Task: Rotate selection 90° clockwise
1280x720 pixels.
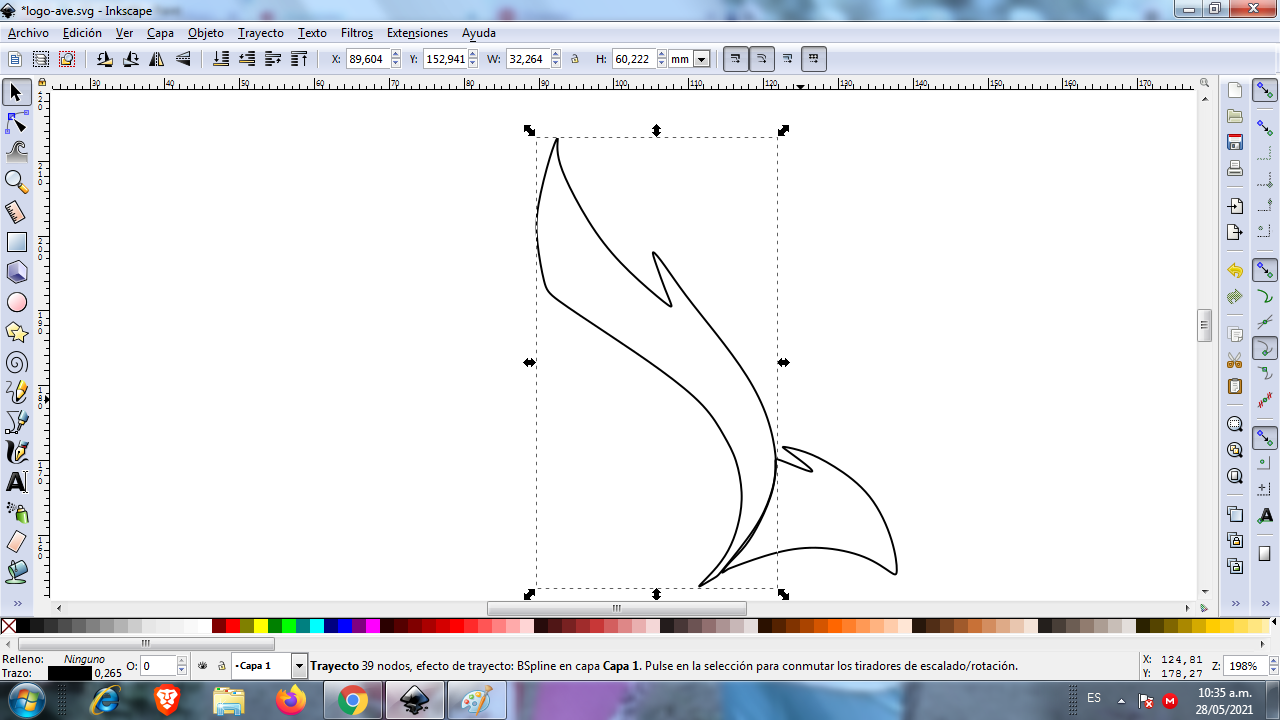Action: point(131,59)
